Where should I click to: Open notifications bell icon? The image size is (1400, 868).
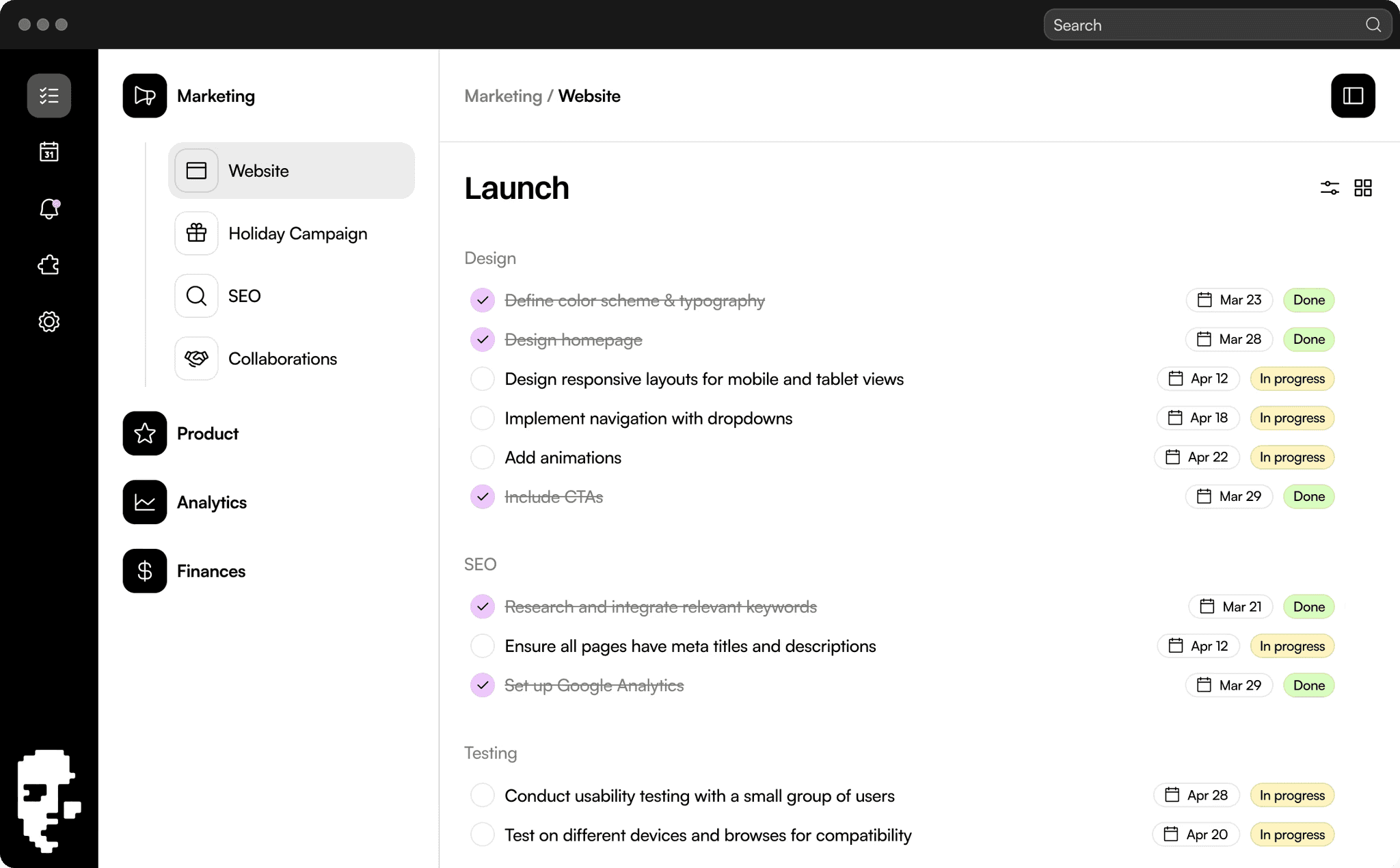tap(49, 208)
